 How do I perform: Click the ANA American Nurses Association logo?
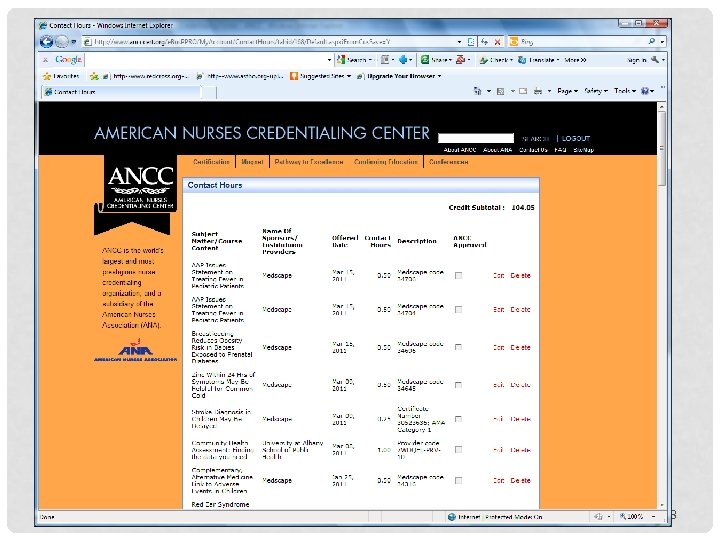(x=135, y=351)
